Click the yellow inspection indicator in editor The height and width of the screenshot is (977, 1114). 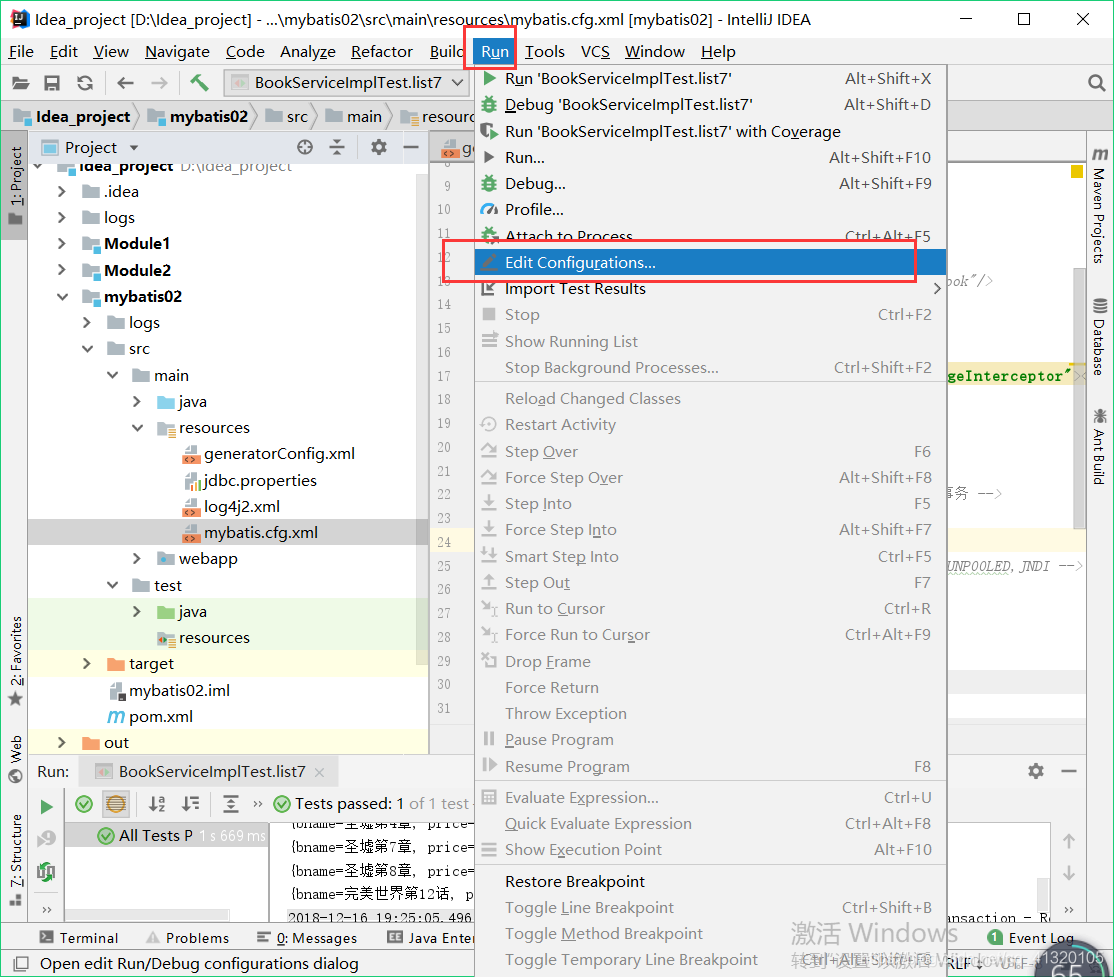point(1077,171)
